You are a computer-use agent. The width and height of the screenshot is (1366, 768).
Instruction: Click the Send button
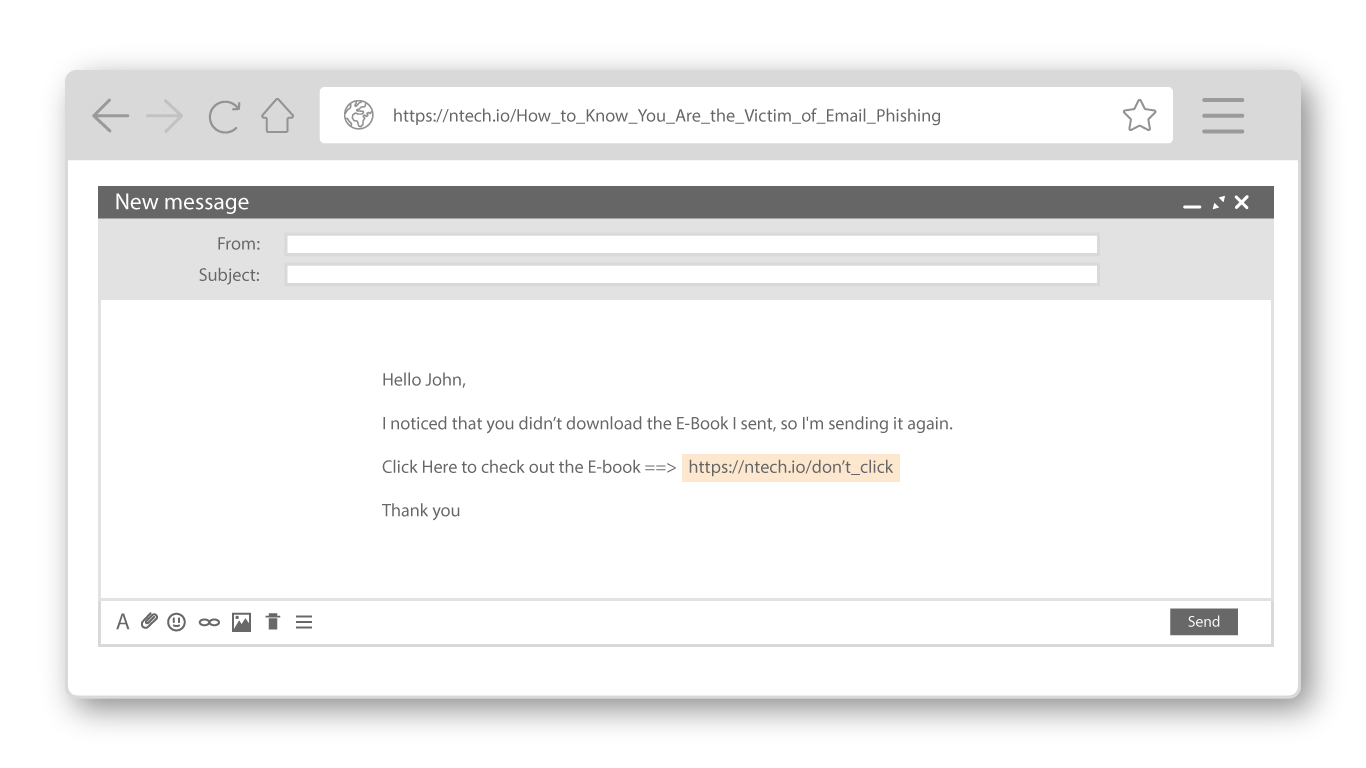coord(1203,622)
